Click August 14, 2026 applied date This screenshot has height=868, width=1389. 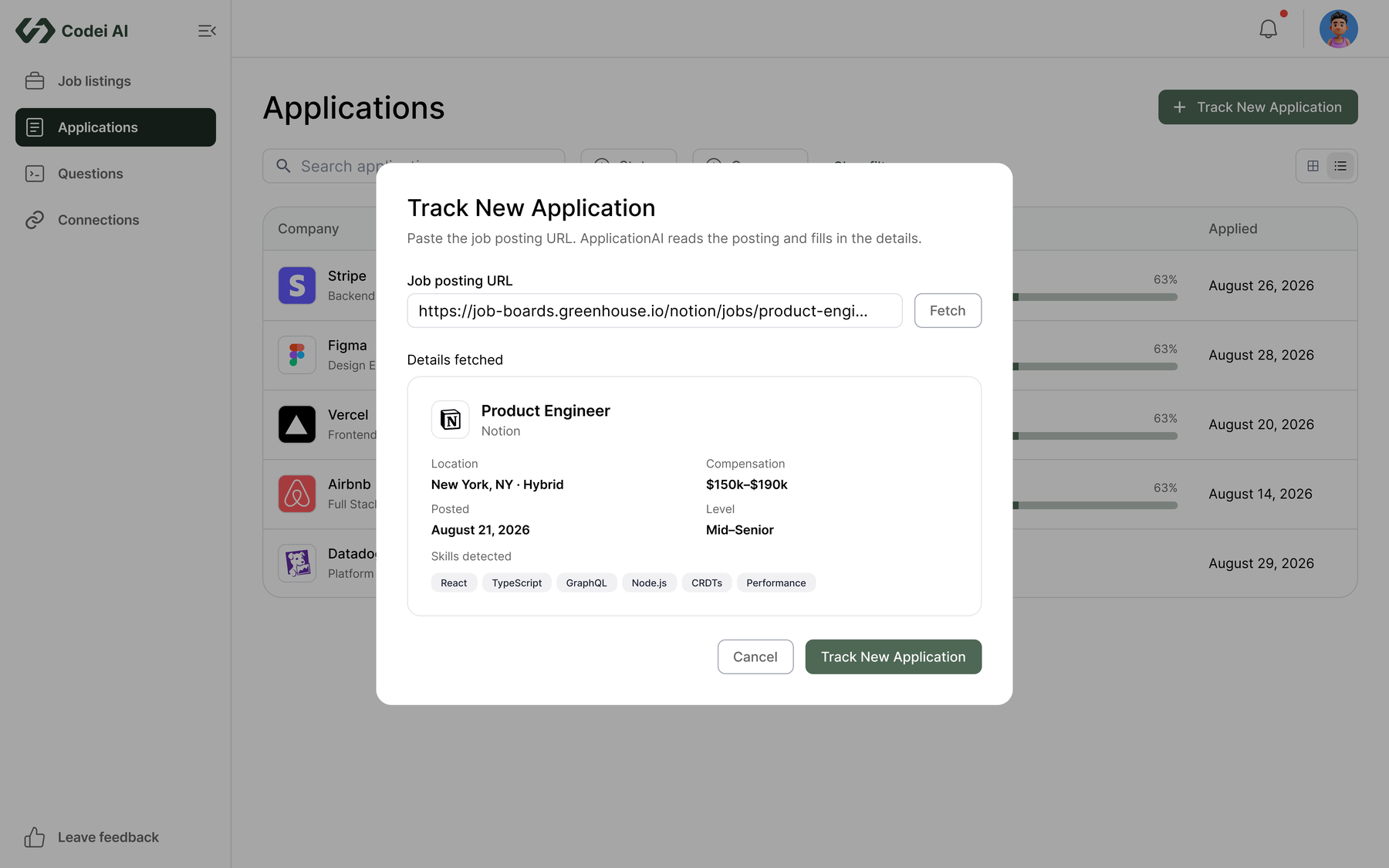[x=1261, y=494]
